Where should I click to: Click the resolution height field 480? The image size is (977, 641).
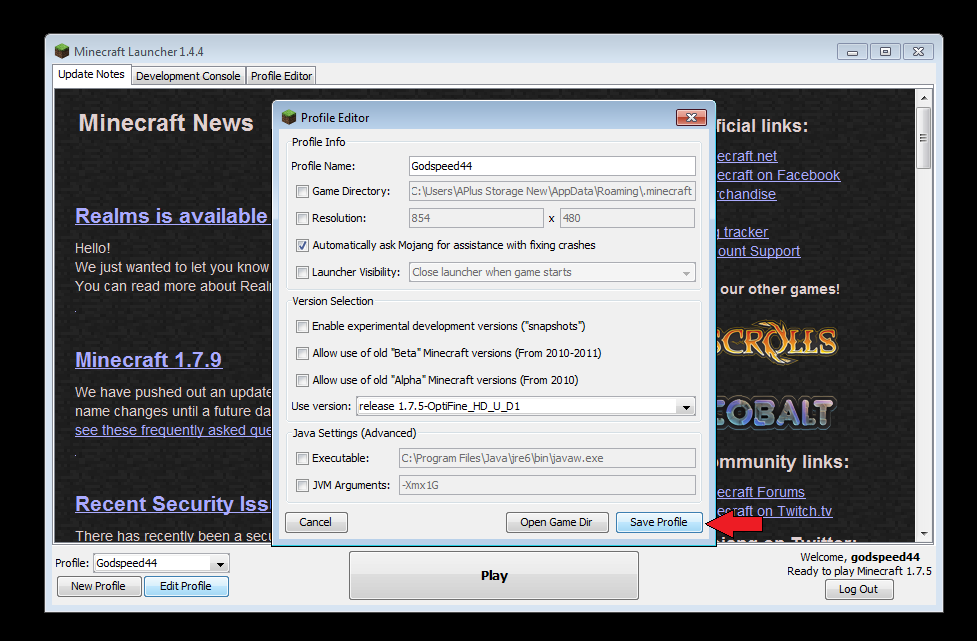click(627, 218)
